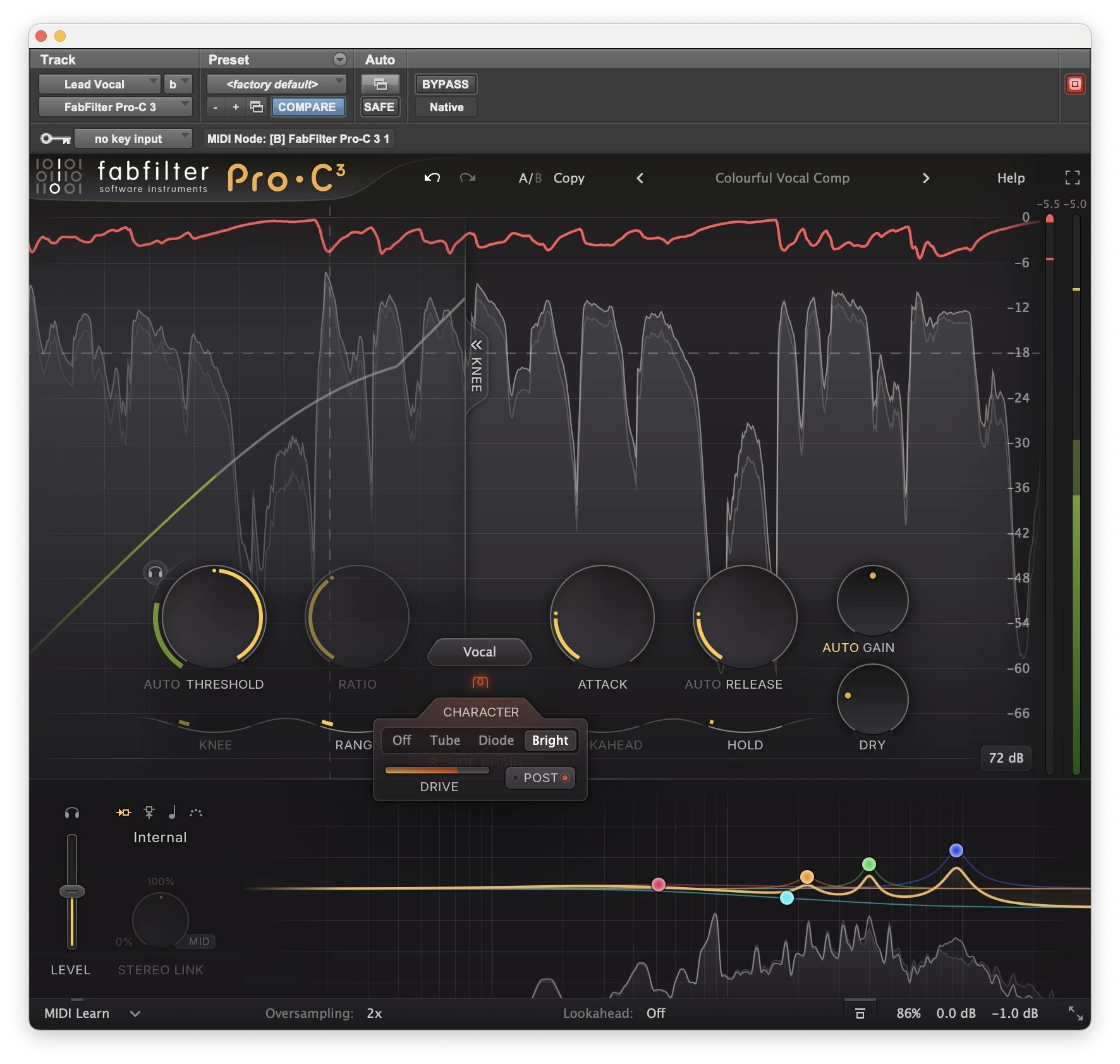Click the side-chain audition headphones above Level
Screen dimensions: 1120x1064
72,813
